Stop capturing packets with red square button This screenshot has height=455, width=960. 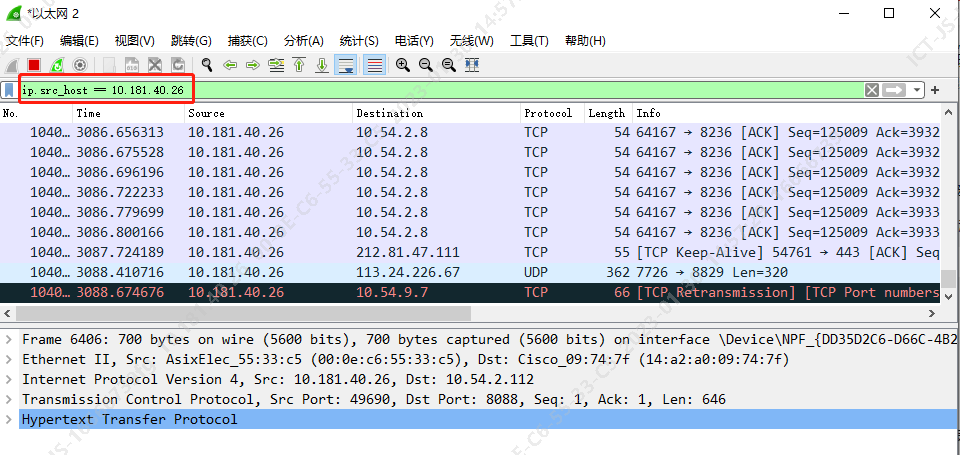[x=34, y=65]
